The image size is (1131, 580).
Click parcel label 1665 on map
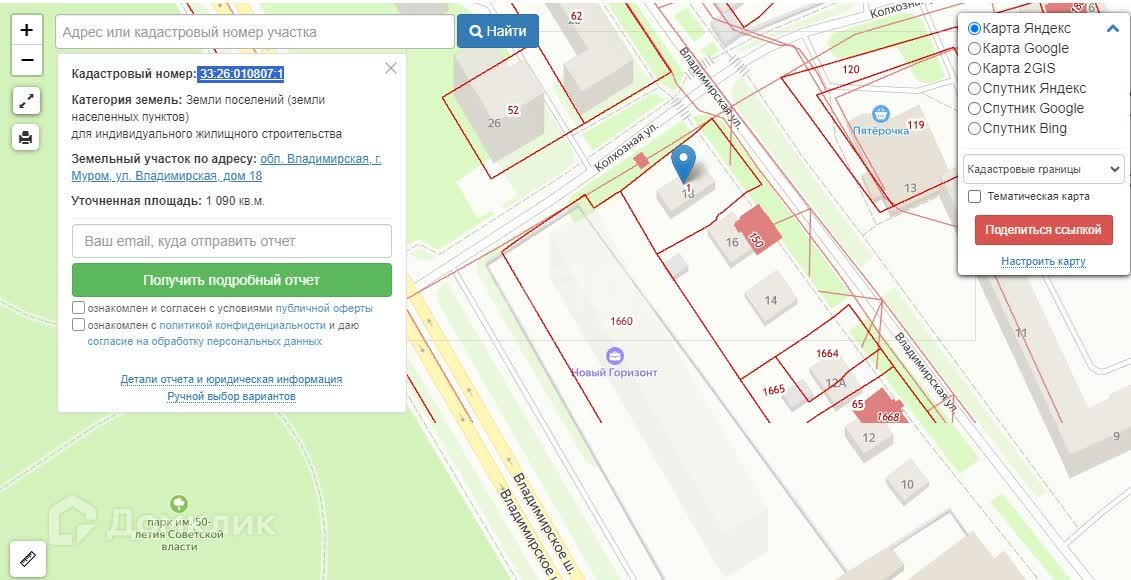pyautogui.click(x=773, y=390)
